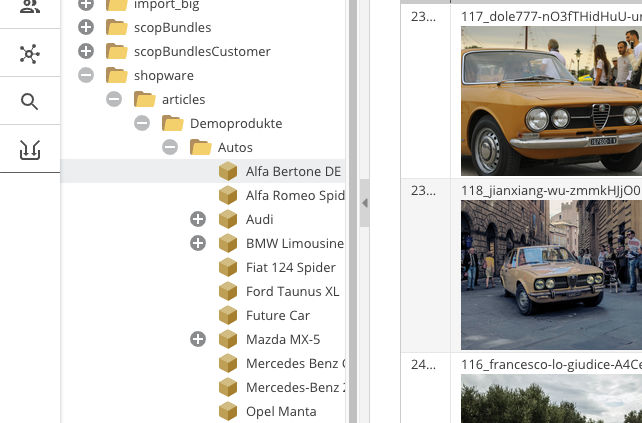
Task: Collapse the Demoprodukte folder
Action: 142,123
